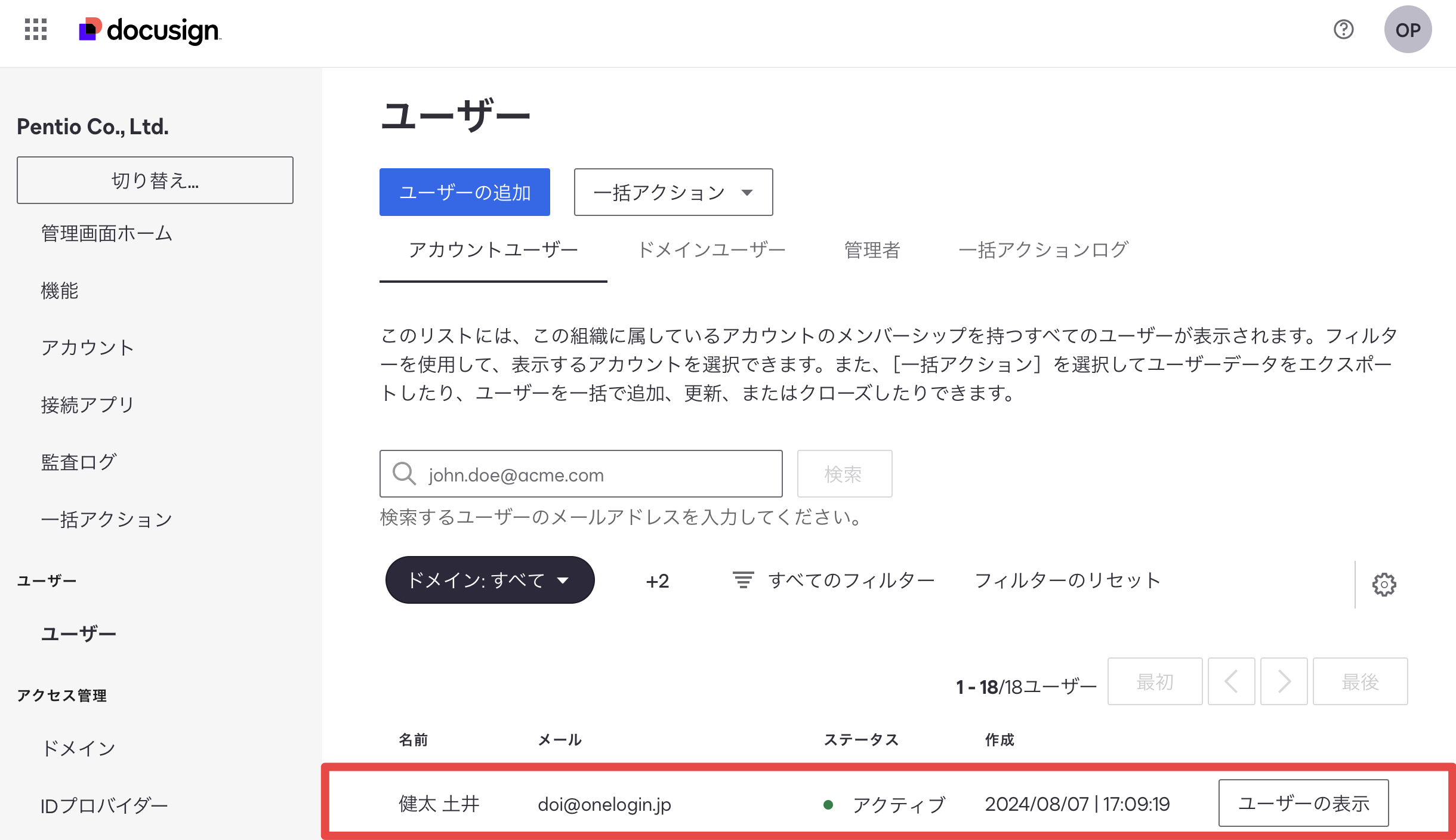The height and width of the screenshot is (840, 1456).
Task: Click the 切り替え... switch button
Action: coord(155,180)
